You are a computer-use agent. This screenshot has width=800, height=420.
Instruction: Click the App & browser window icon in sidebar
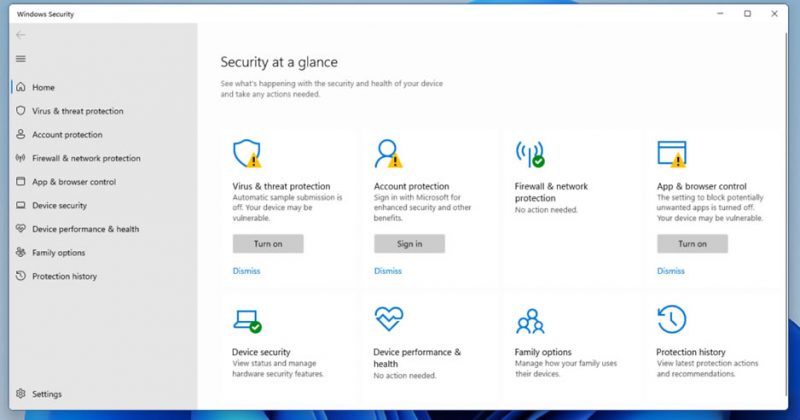[20, 181]
